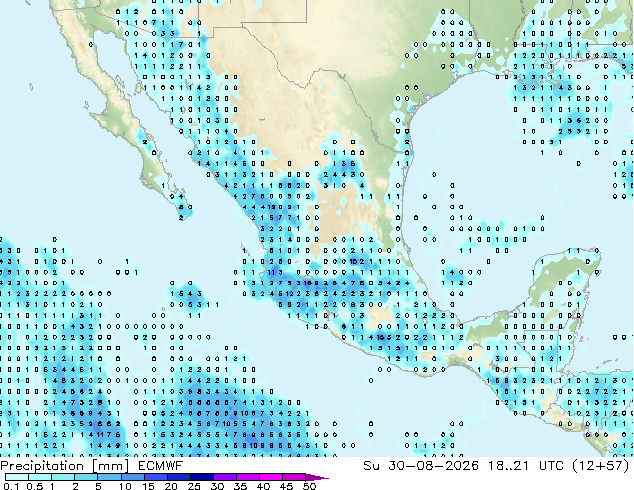Click the date Su 30-08-2026 text
The image size is (634, 490).
tap(421, 466)
